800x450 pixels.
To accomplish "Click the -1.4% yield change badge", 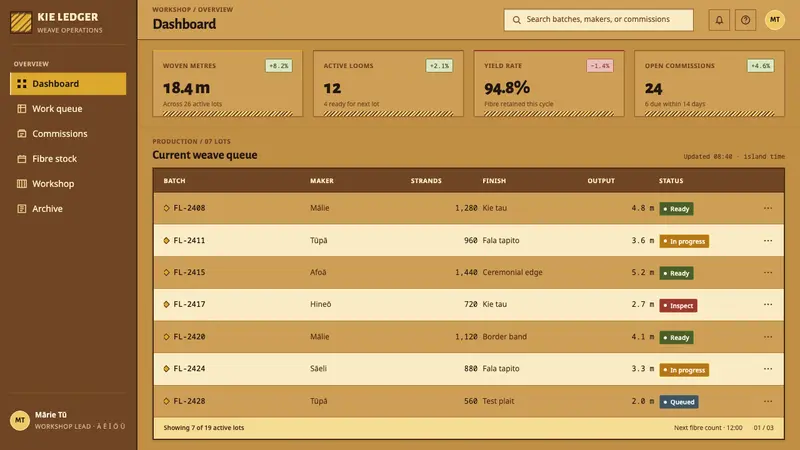I will [600, 66].
